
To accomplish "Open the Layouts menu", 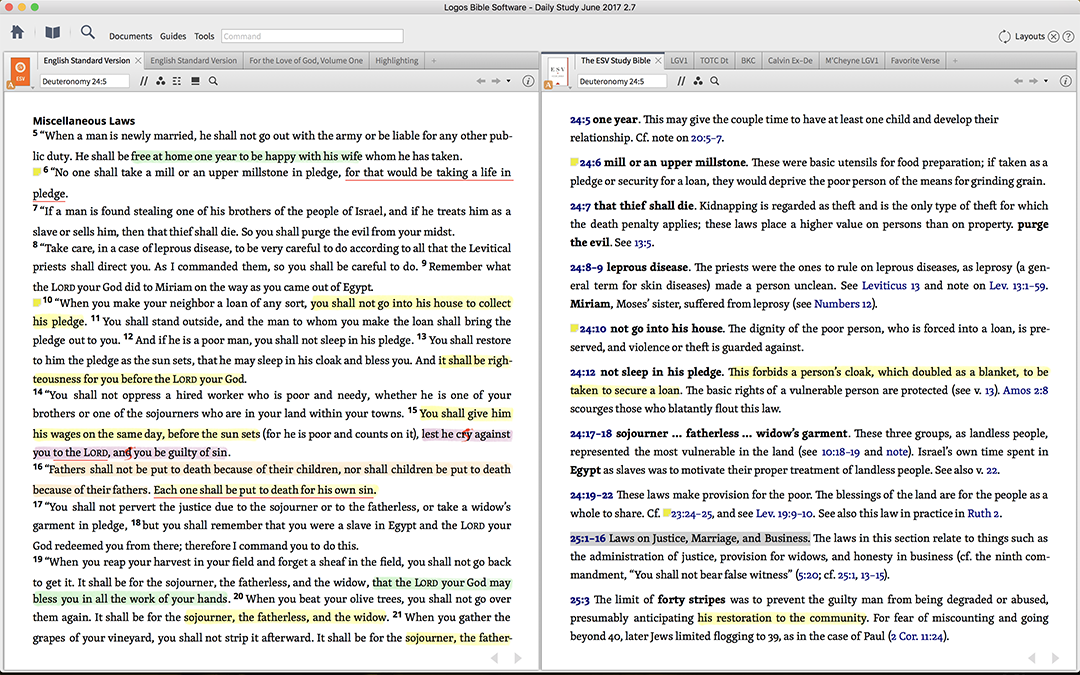I will [1030, 37].
